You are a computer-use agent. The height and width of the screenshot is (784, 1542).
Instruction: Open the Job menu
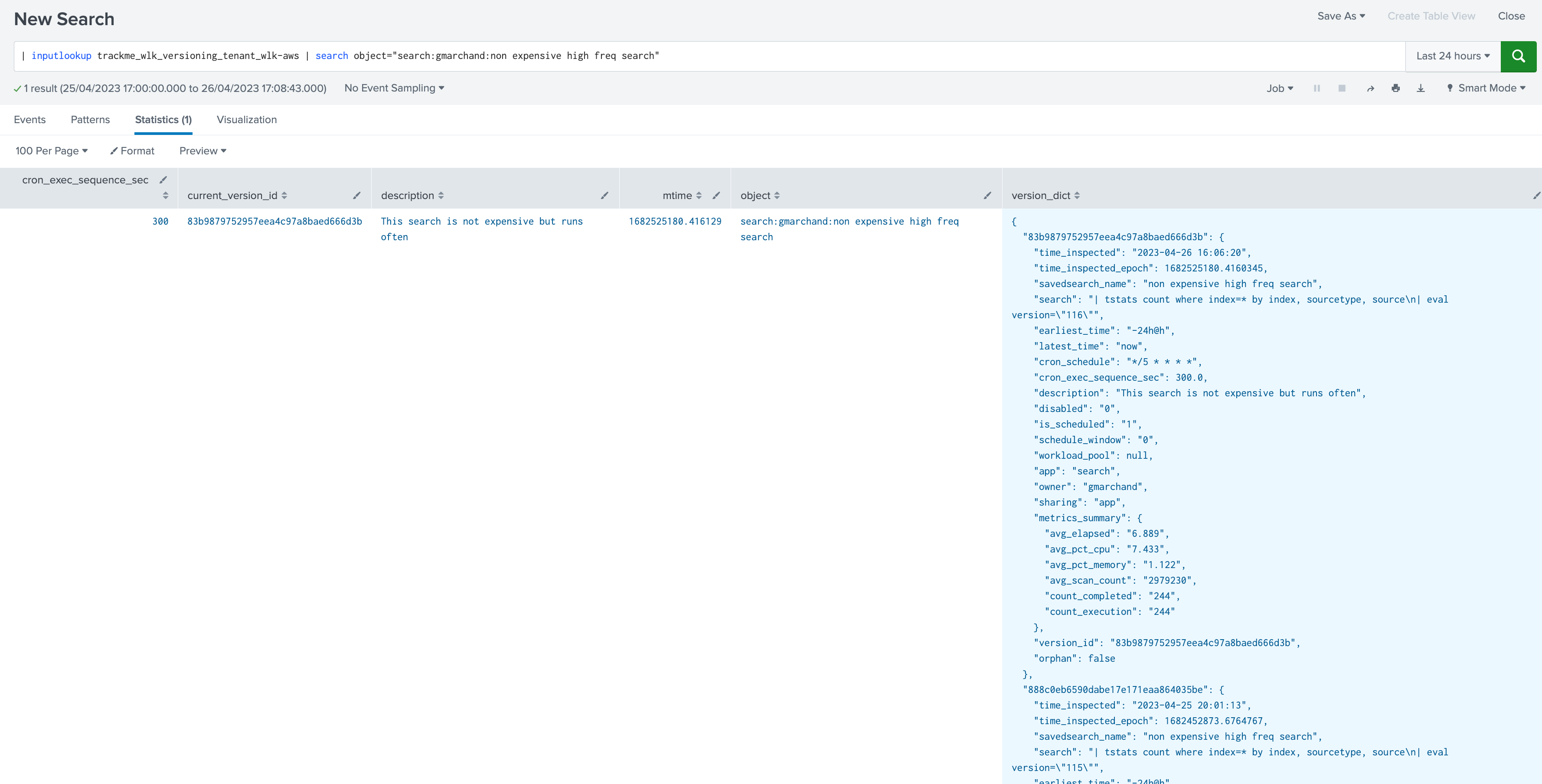click(x=1280, y=88)
